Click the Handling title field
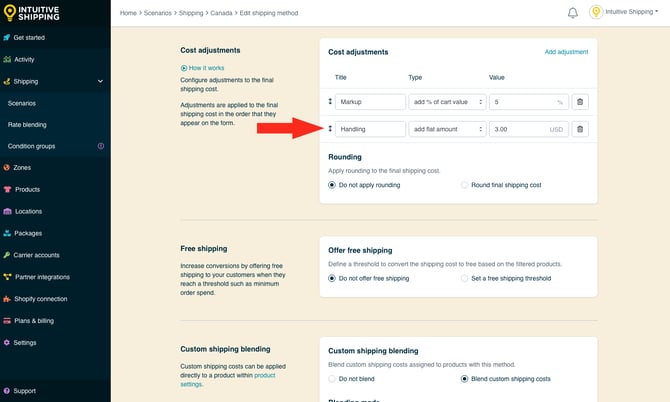670x402 pixels. click(x=370, y=129)
